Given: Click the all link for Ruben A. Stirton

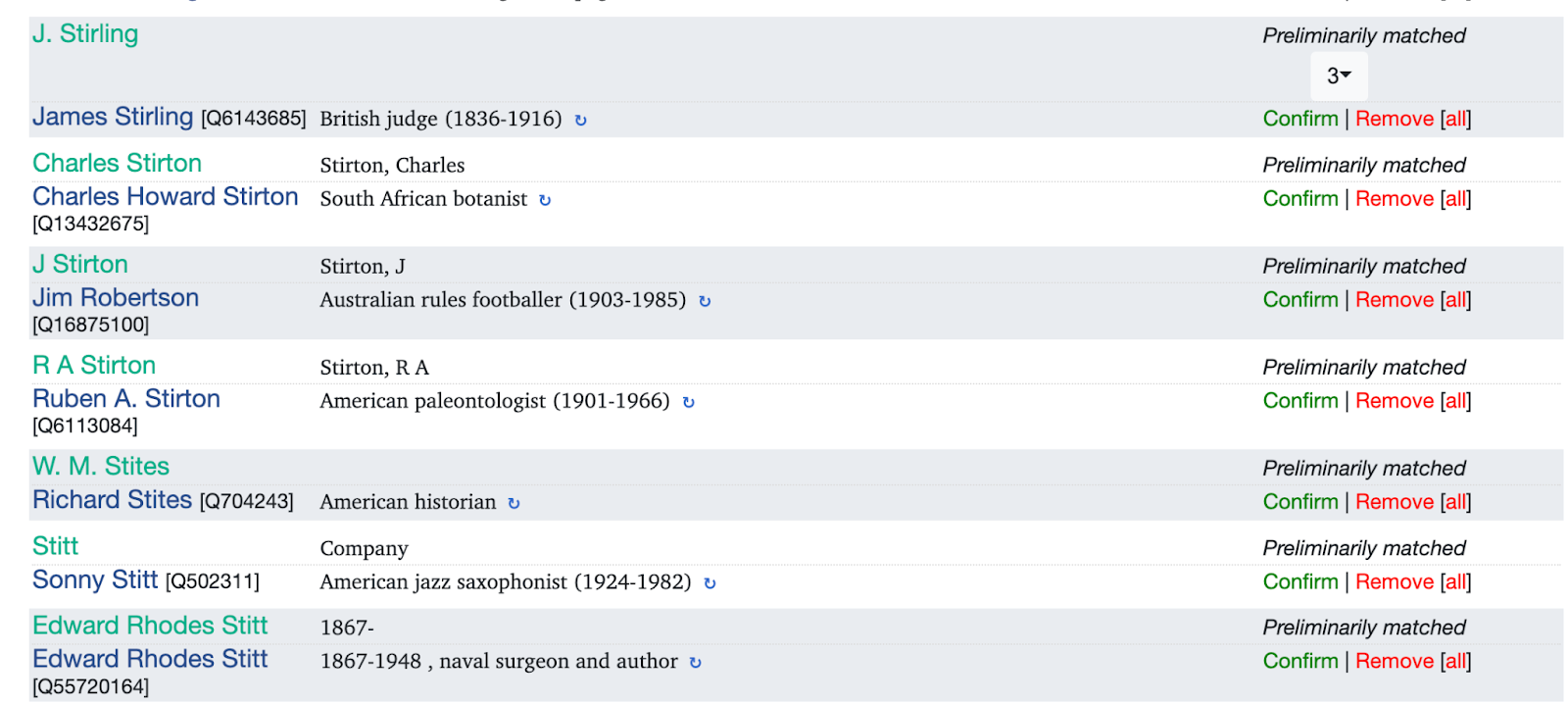Looking at the screenshot, I should point(1455,401).
